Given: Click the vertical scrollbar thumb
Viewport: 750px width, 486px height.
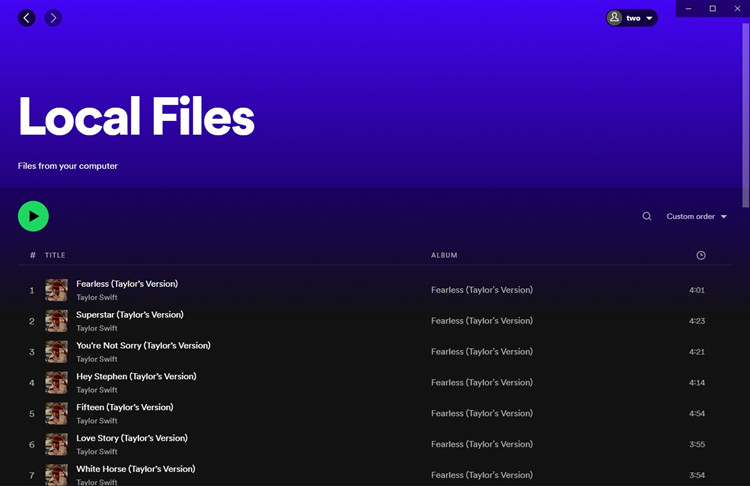Looking at the screenshot, I should point(745,115).
